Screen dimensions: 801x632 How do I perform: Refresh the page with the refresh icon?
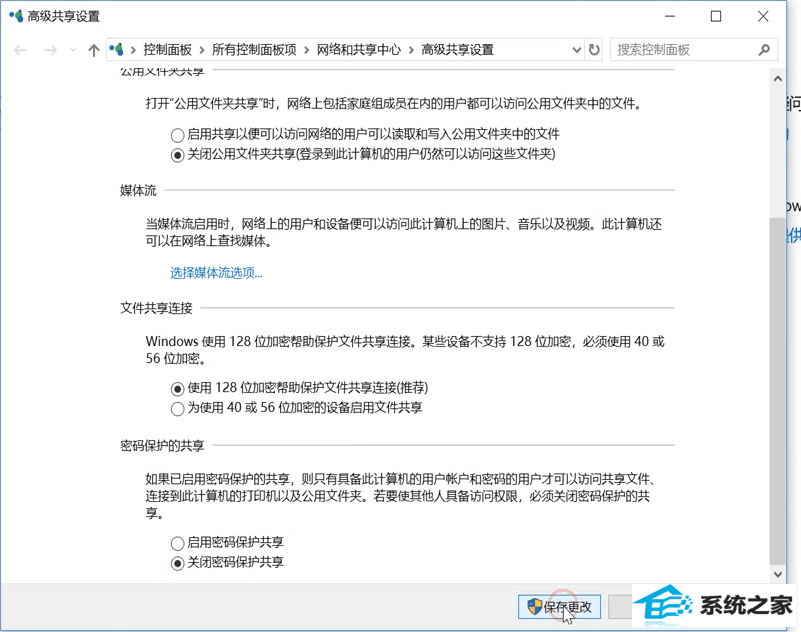tap(594, 50)
